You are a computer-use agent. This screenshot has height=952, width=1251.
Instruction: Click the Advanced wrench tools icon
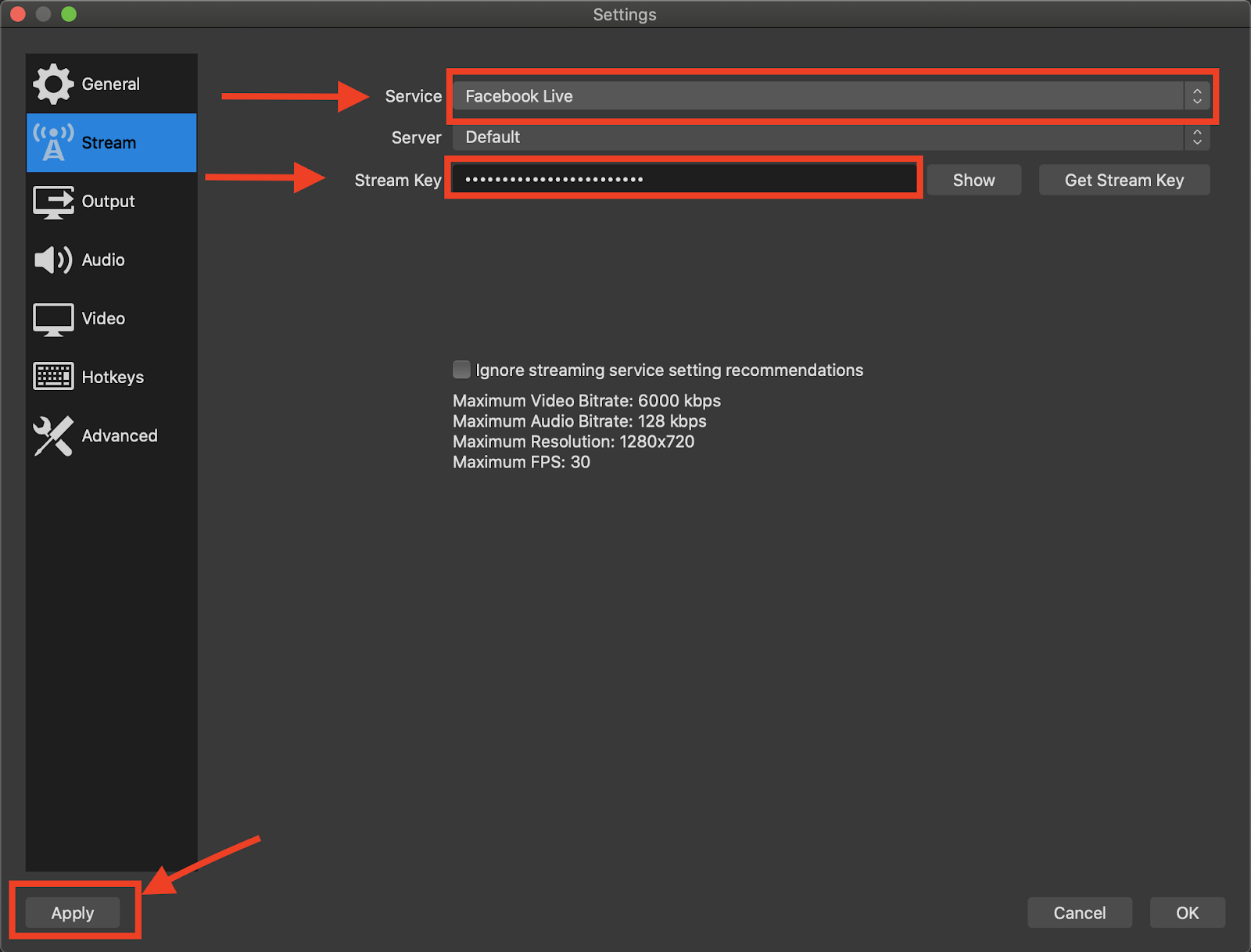coord(53,435)
